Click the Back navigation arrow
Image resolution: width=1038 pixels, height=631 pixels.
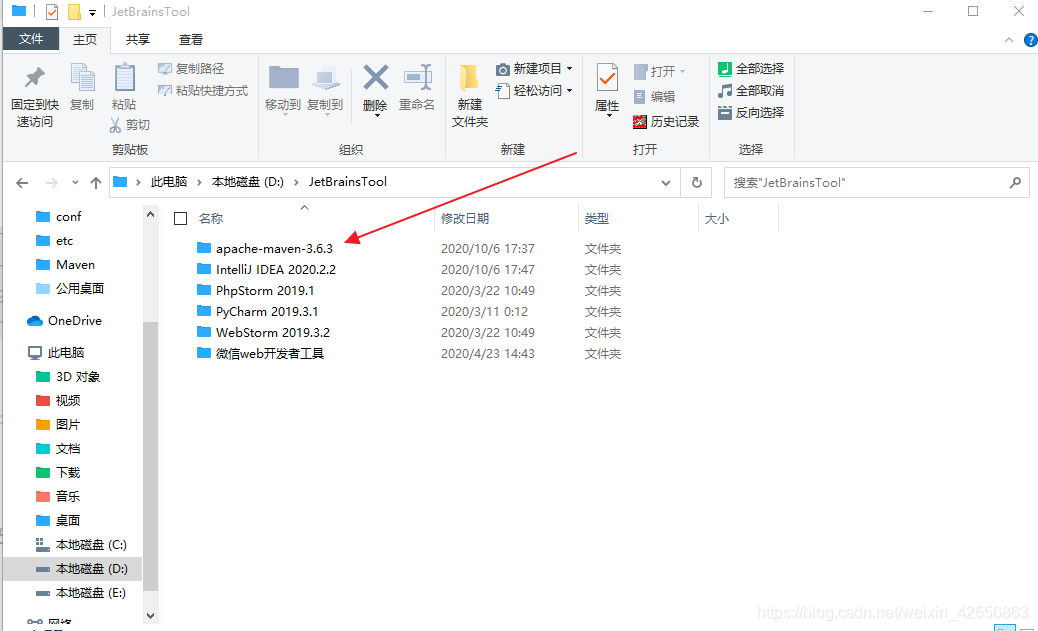point(23,183)
